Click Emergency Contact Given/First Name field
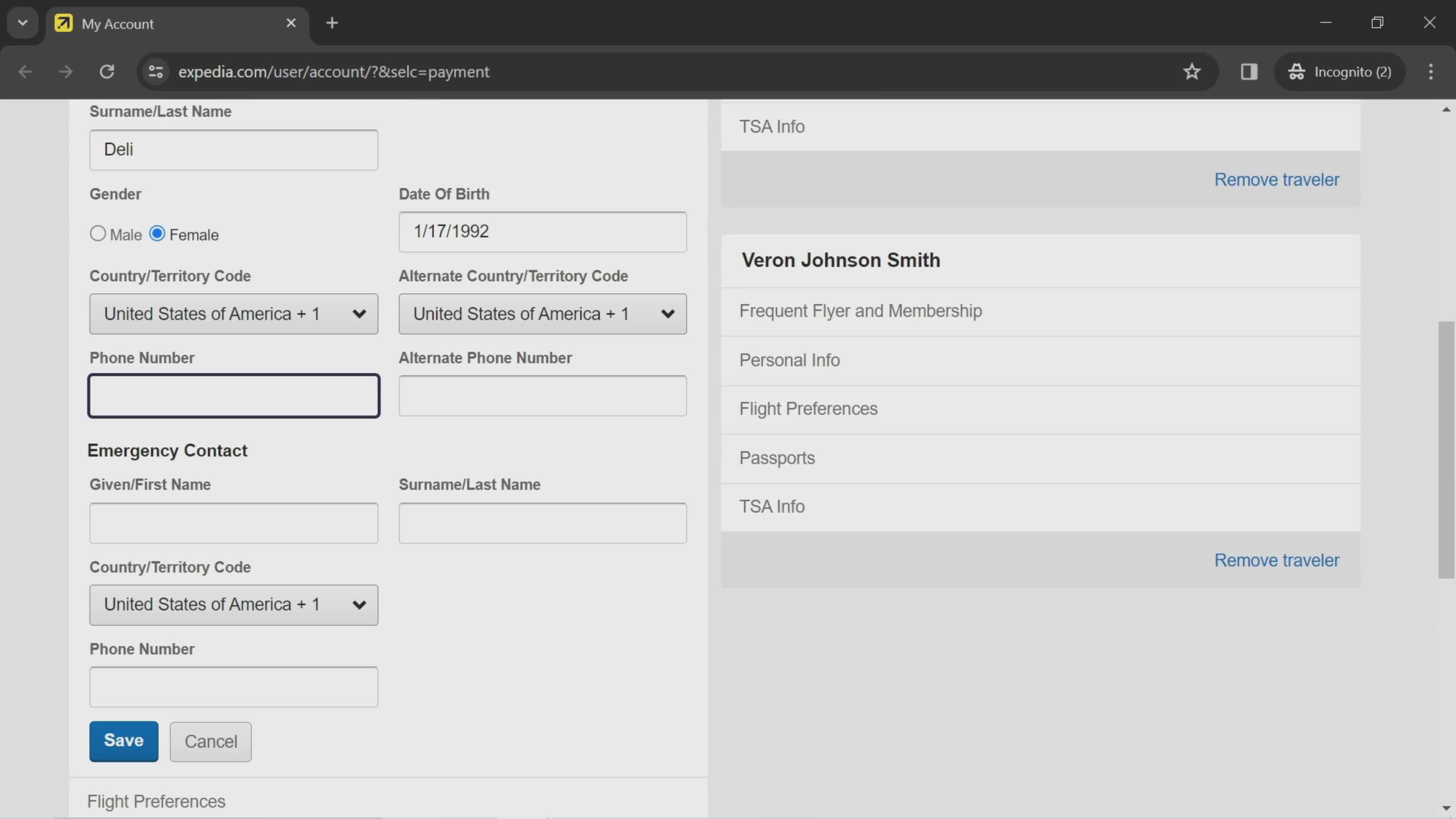1456x819 pixels. pyautogui.click(x=234, y=523)
